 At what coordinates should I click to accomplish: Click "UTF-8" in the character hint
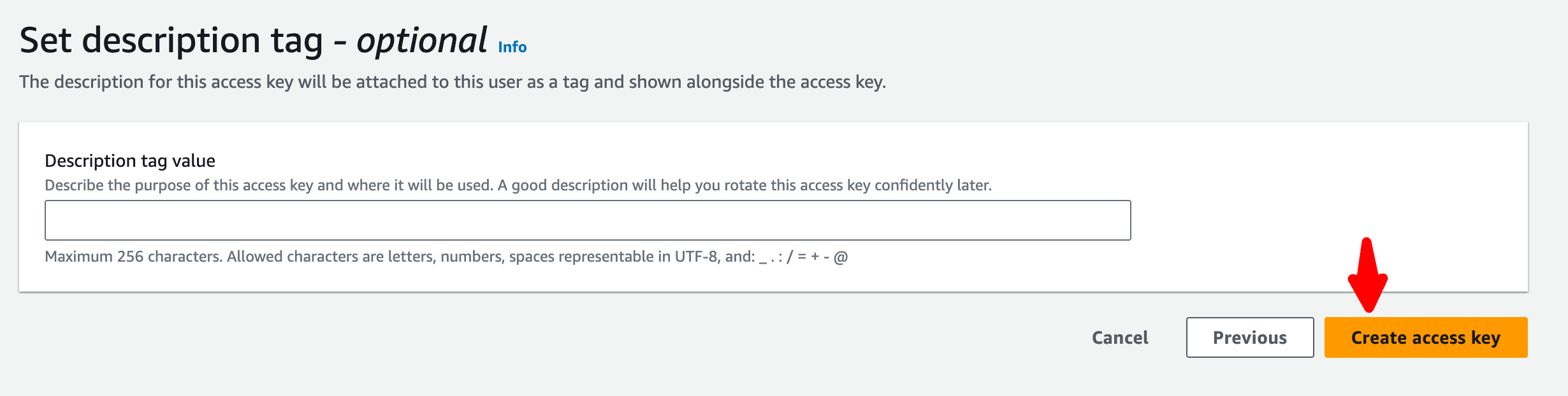click(696, 257)
